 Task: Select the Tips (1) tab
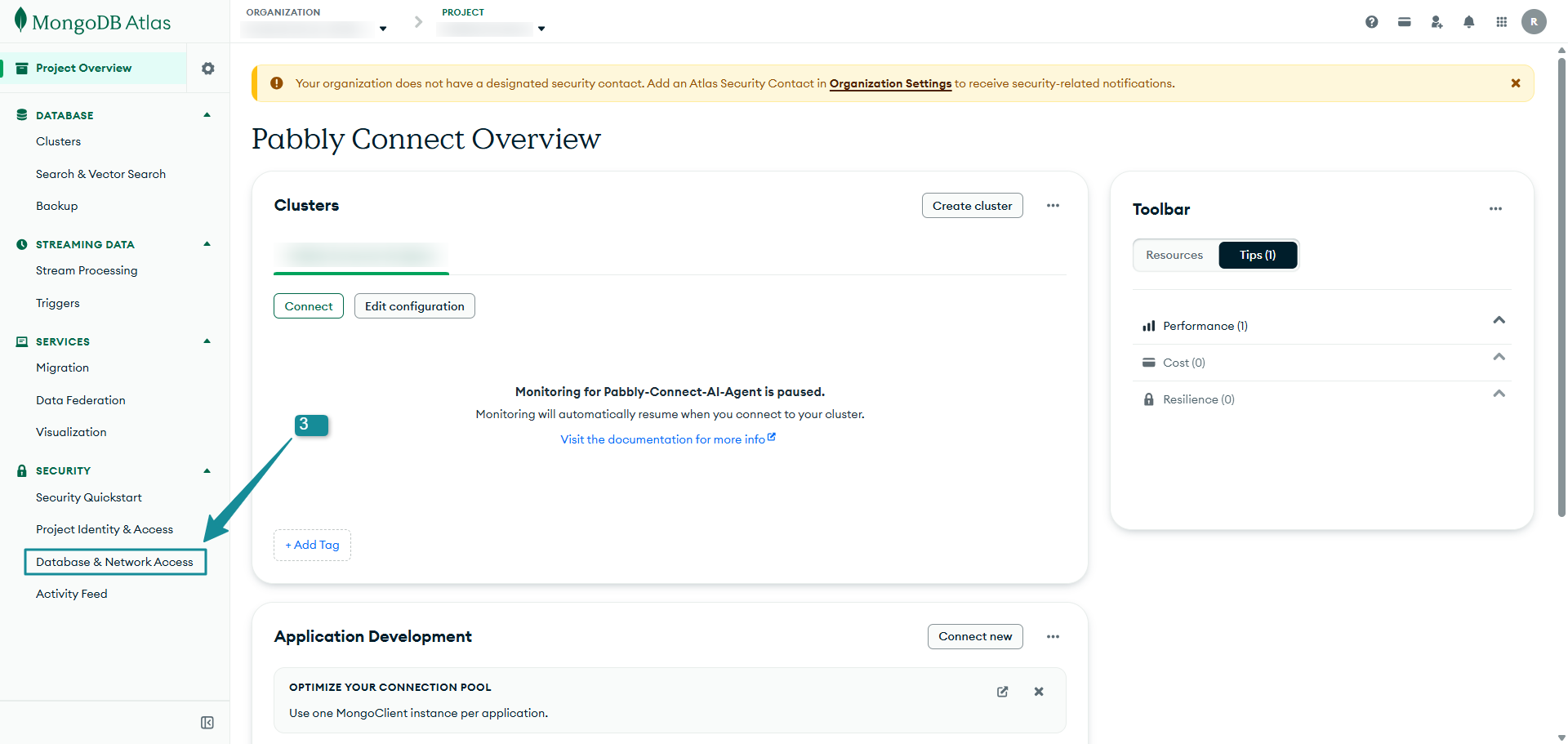point(1257,255)
